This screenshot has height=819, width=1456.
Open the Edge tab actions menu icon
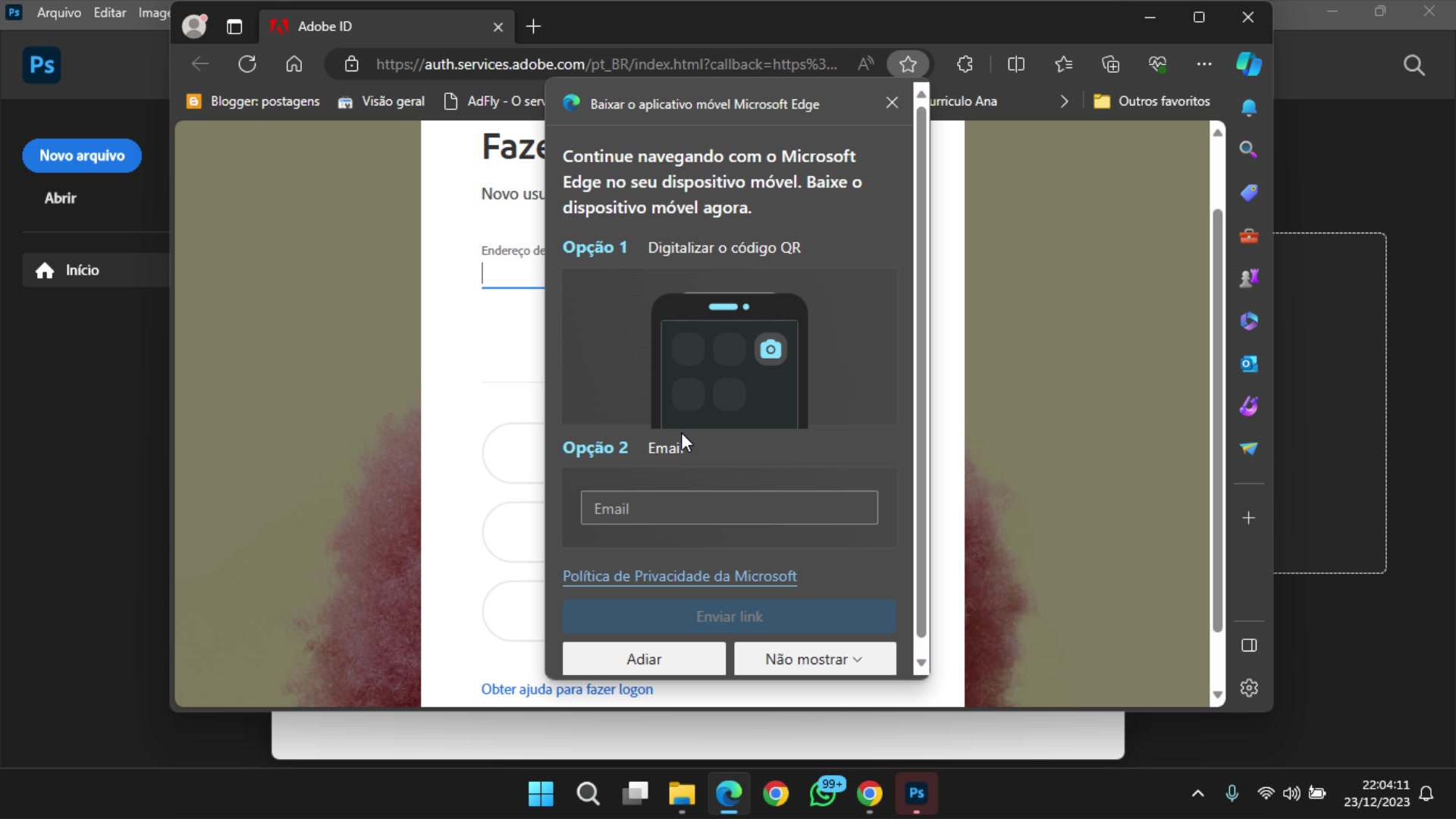(x=234, y=27)
